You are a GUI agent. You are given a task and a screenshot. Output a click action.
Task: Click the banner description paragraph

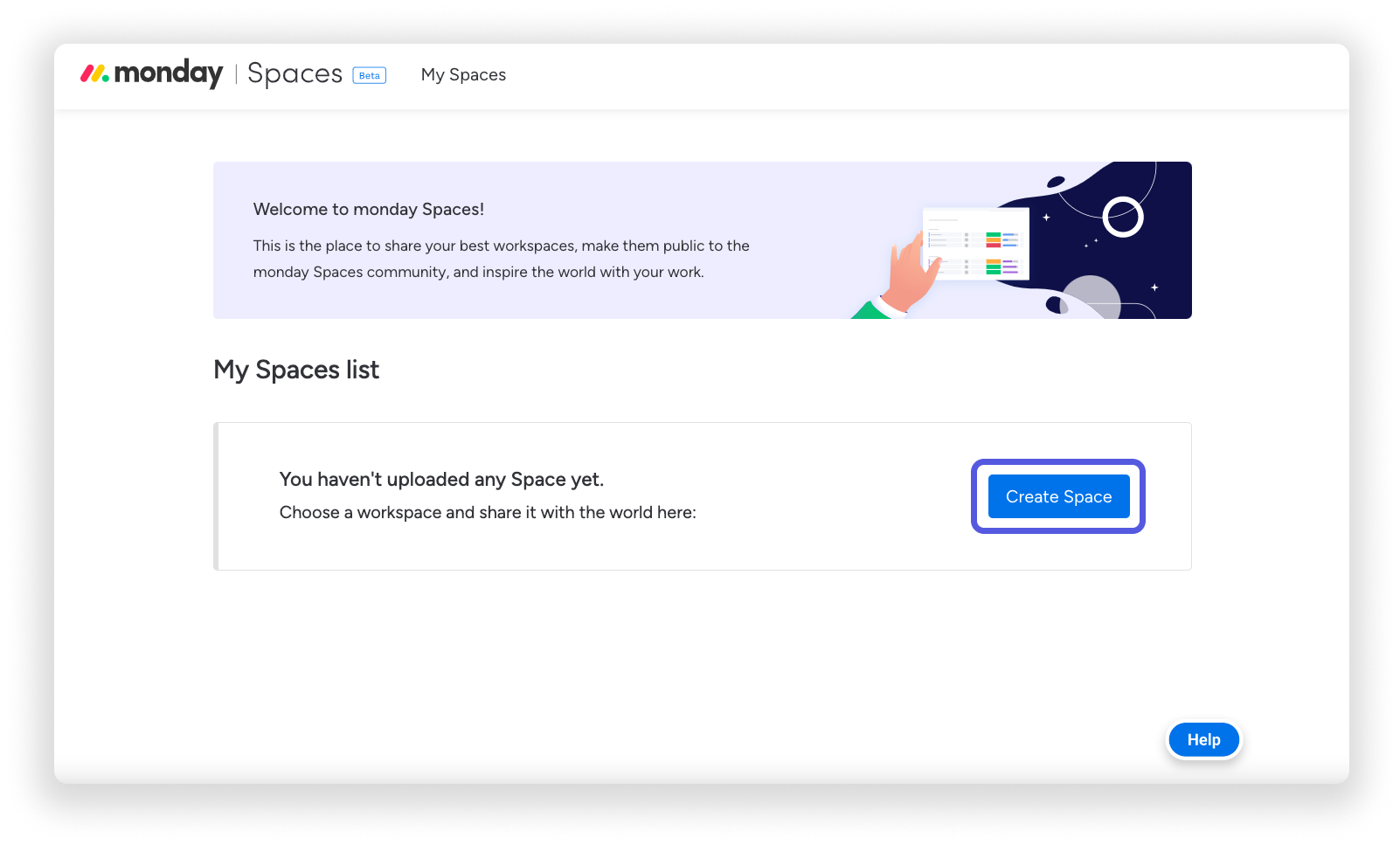501,259
